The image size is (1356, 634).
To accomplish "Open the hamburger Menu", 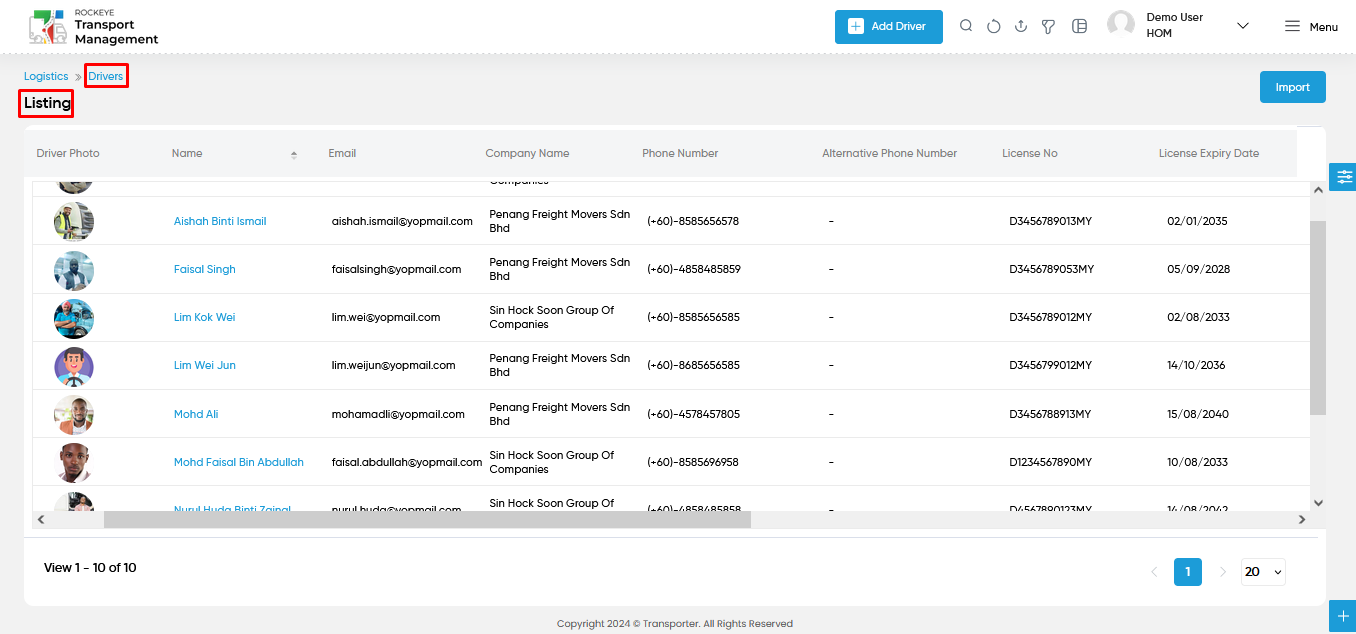I will pyautogui.click(x=1311, y=27).
